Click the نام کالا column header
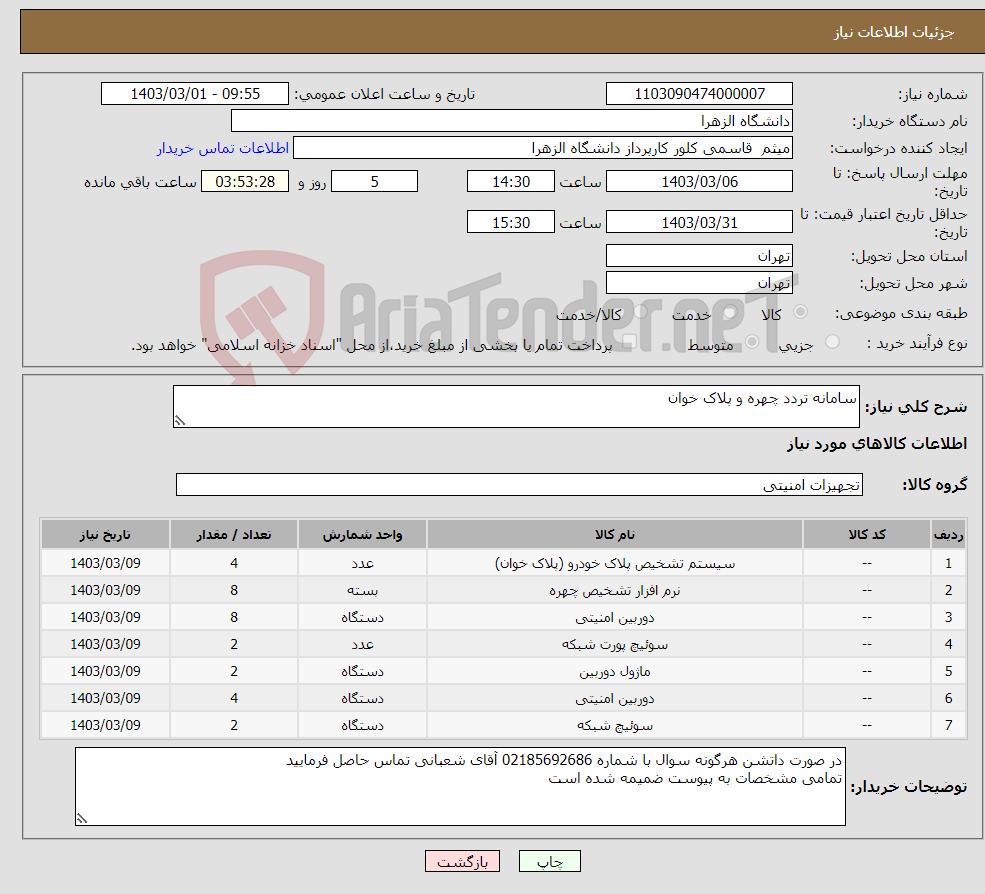 click(x=615, y=535)
